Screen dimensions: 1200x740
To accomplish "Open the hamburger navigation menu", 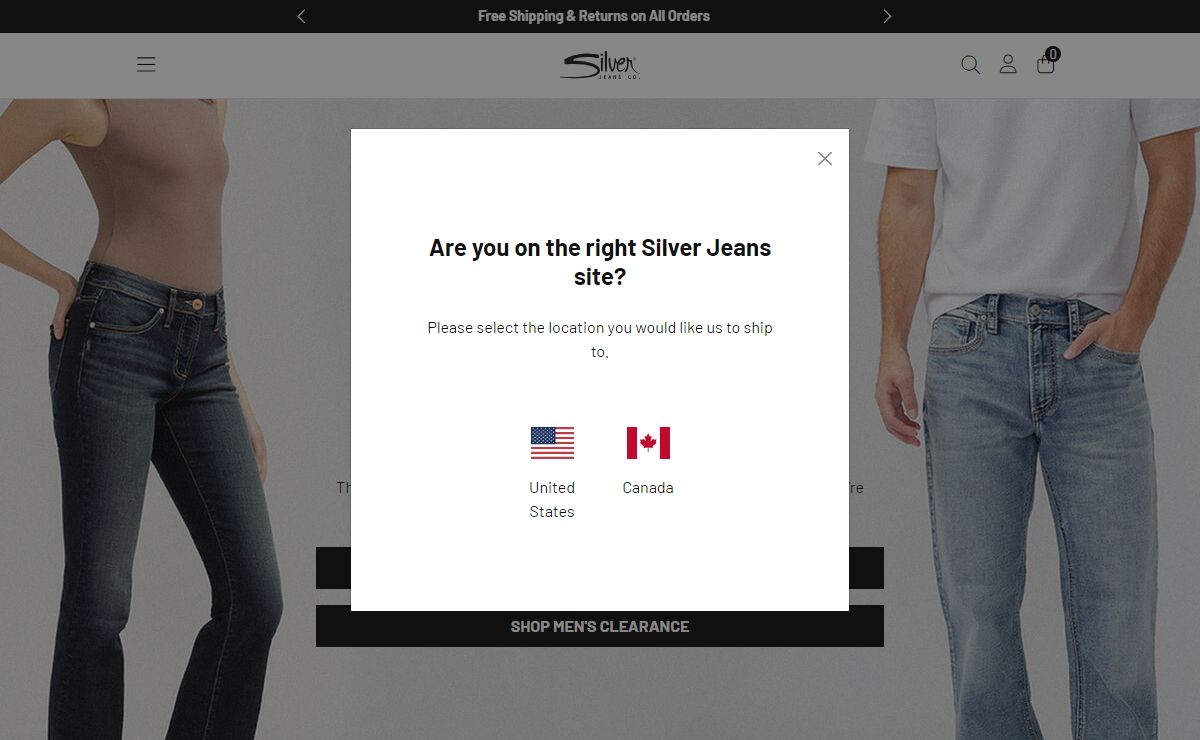I will (146, 65).
